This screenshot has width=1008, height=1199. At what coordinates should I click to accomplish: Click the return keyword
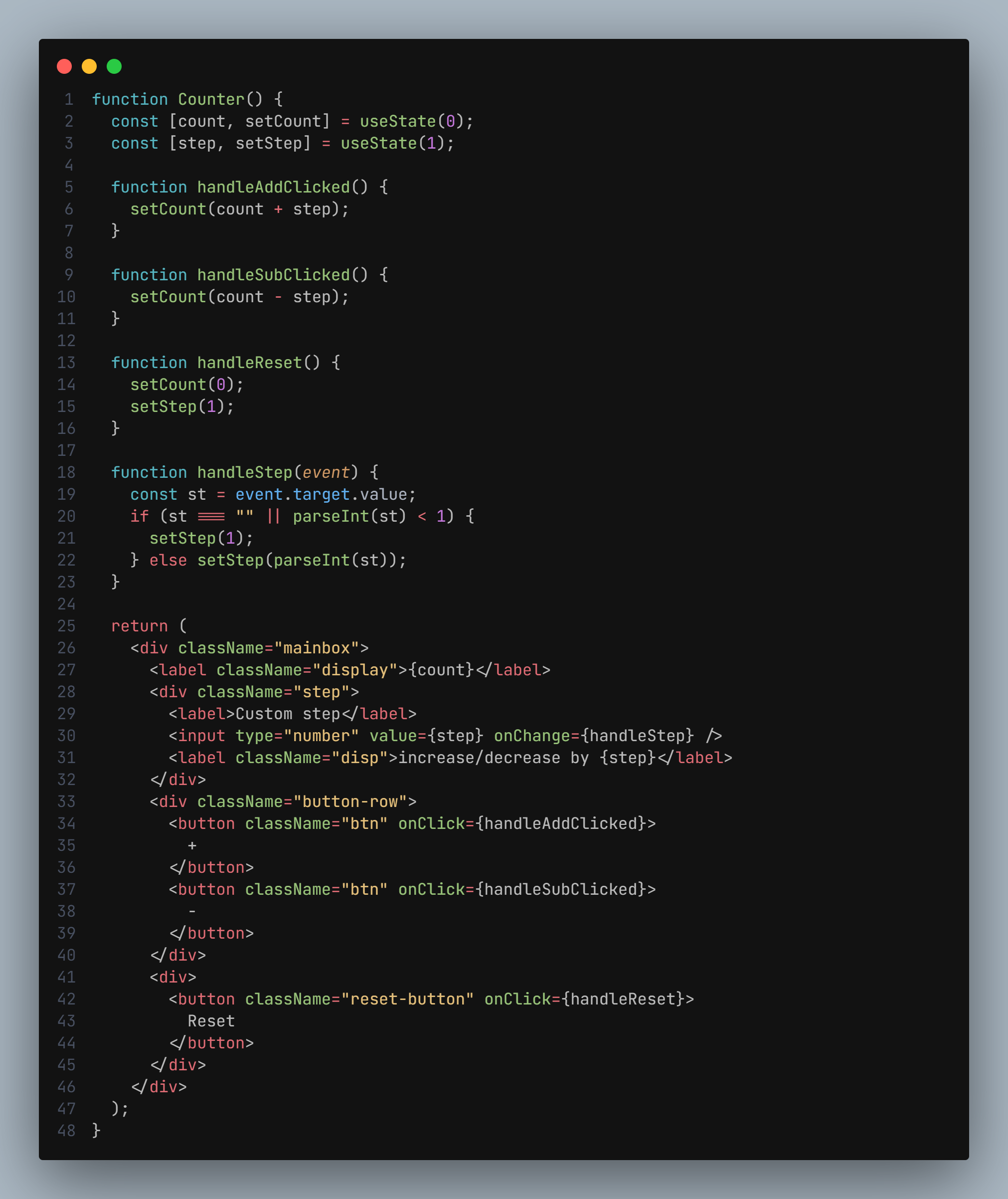click(140, 626)
